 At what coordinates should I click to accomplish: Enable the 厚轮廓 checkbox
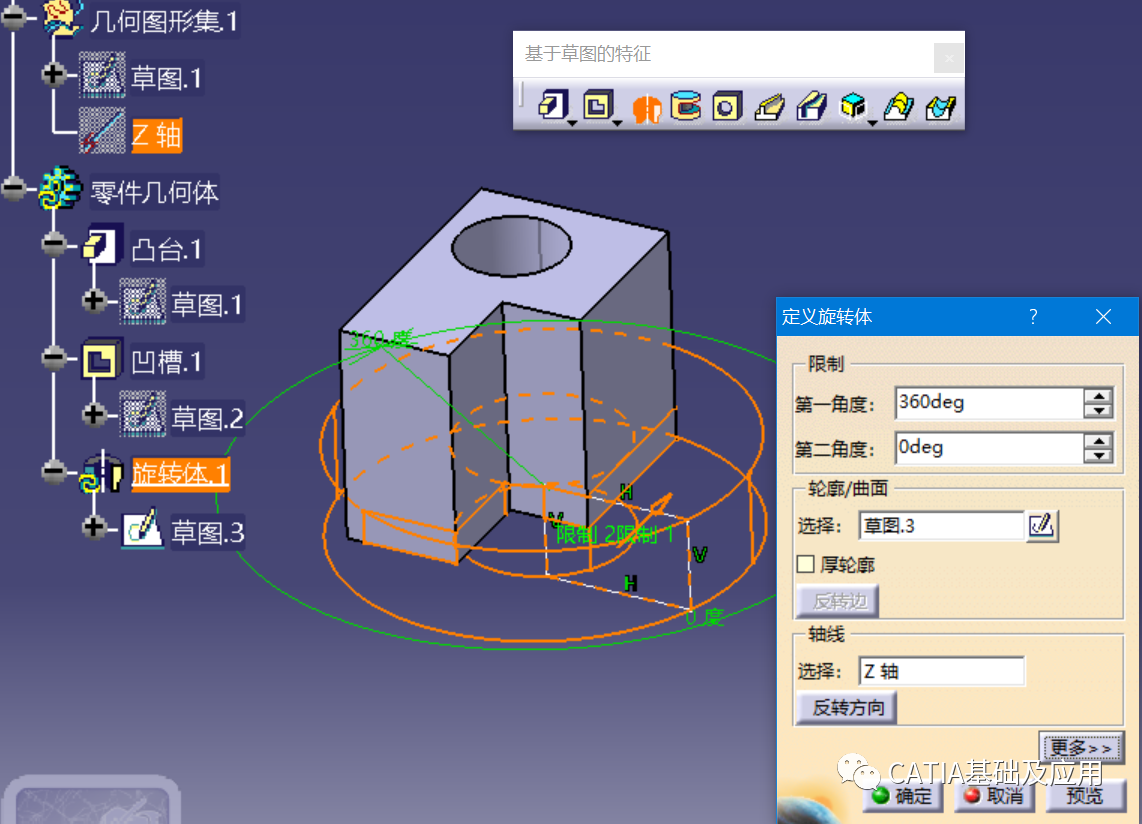pyautogui.click(x=806, y=564)
